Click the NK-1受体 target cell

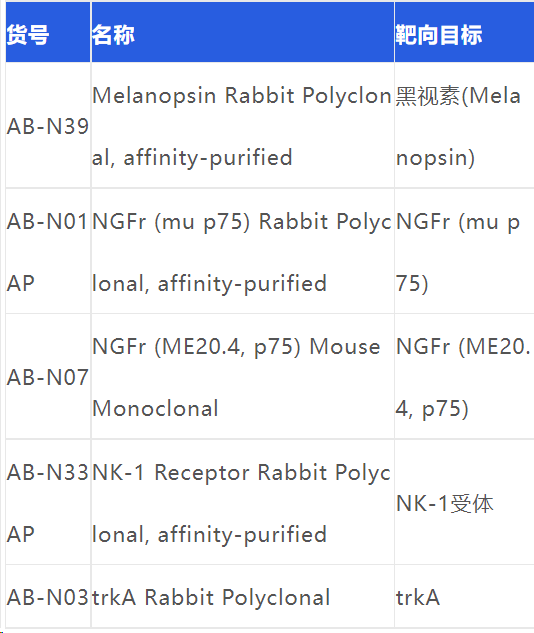[x=444, y=503]
